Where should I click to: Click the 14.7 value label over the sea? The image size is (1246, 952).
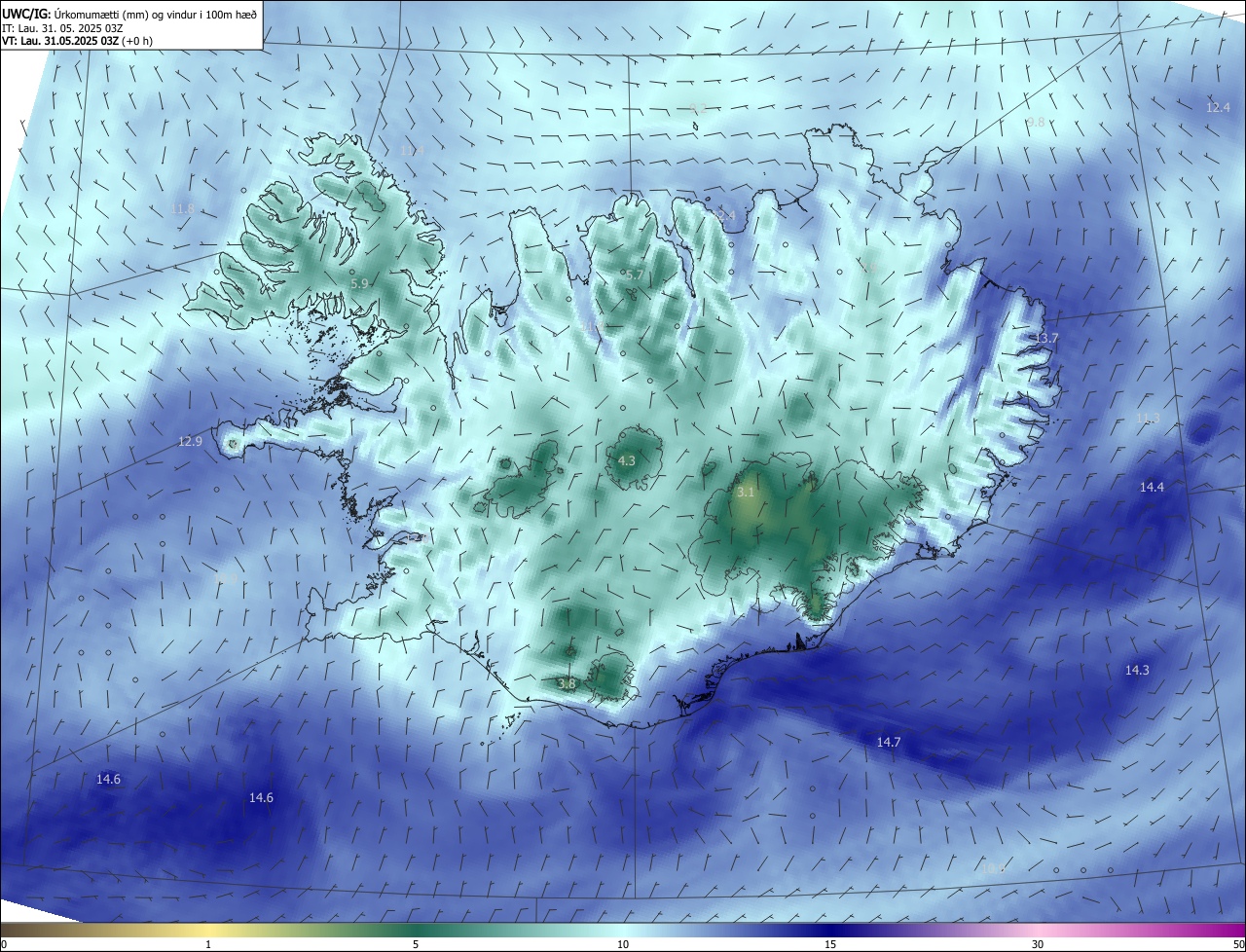(889, 743)
